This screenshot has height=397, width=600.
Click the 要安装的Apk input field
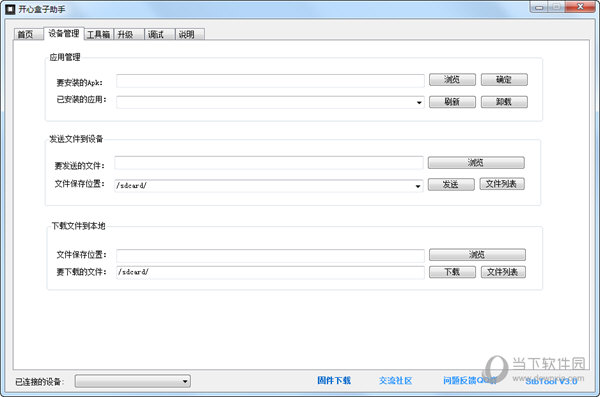point(270,81)
